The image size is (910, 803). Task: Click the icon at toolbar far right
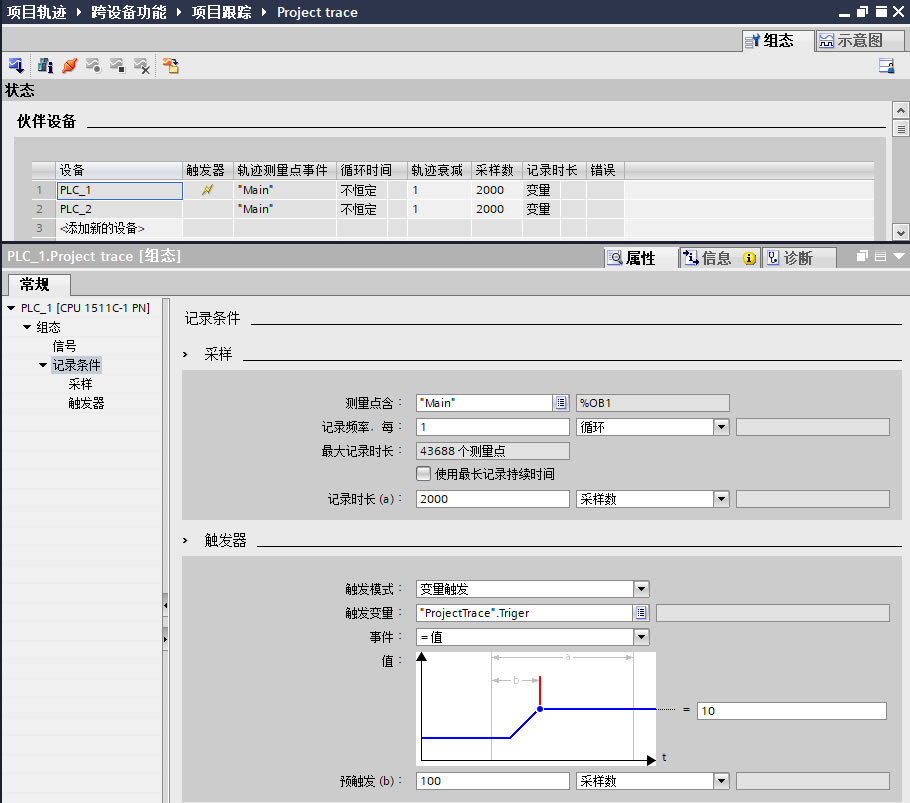(886, 66)
